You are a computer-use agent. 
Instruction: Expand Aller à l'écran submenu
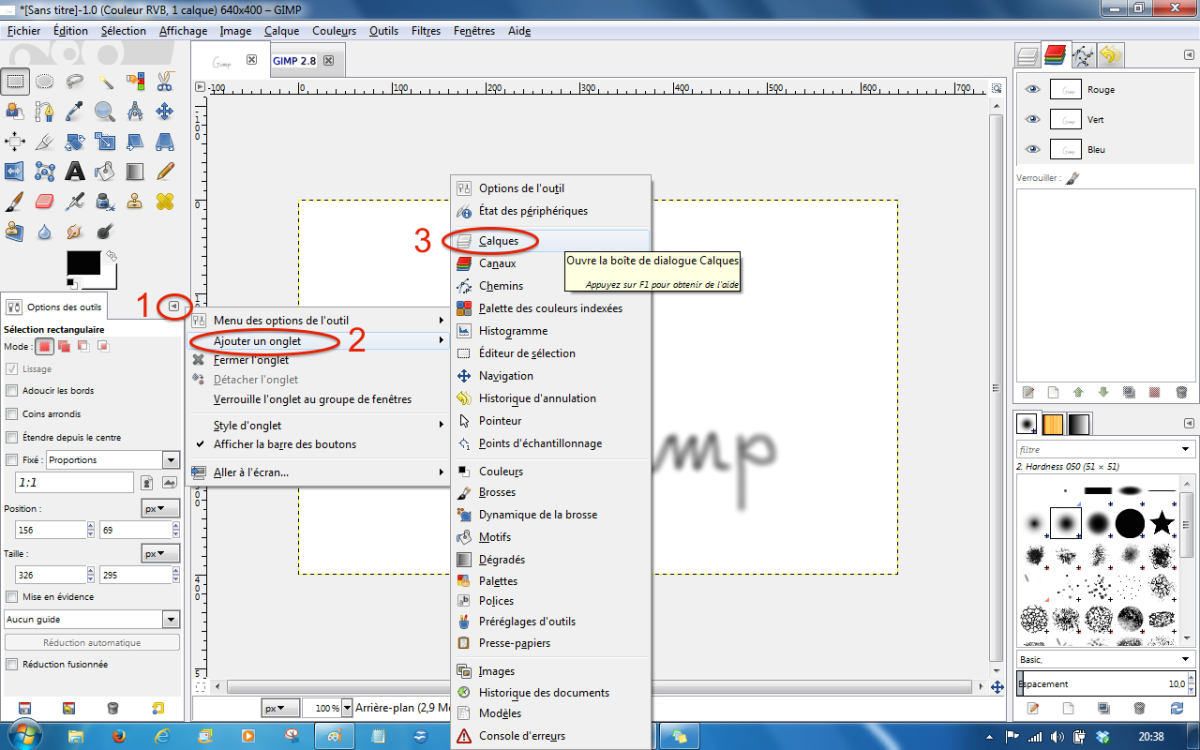click(x=320, y=472)
